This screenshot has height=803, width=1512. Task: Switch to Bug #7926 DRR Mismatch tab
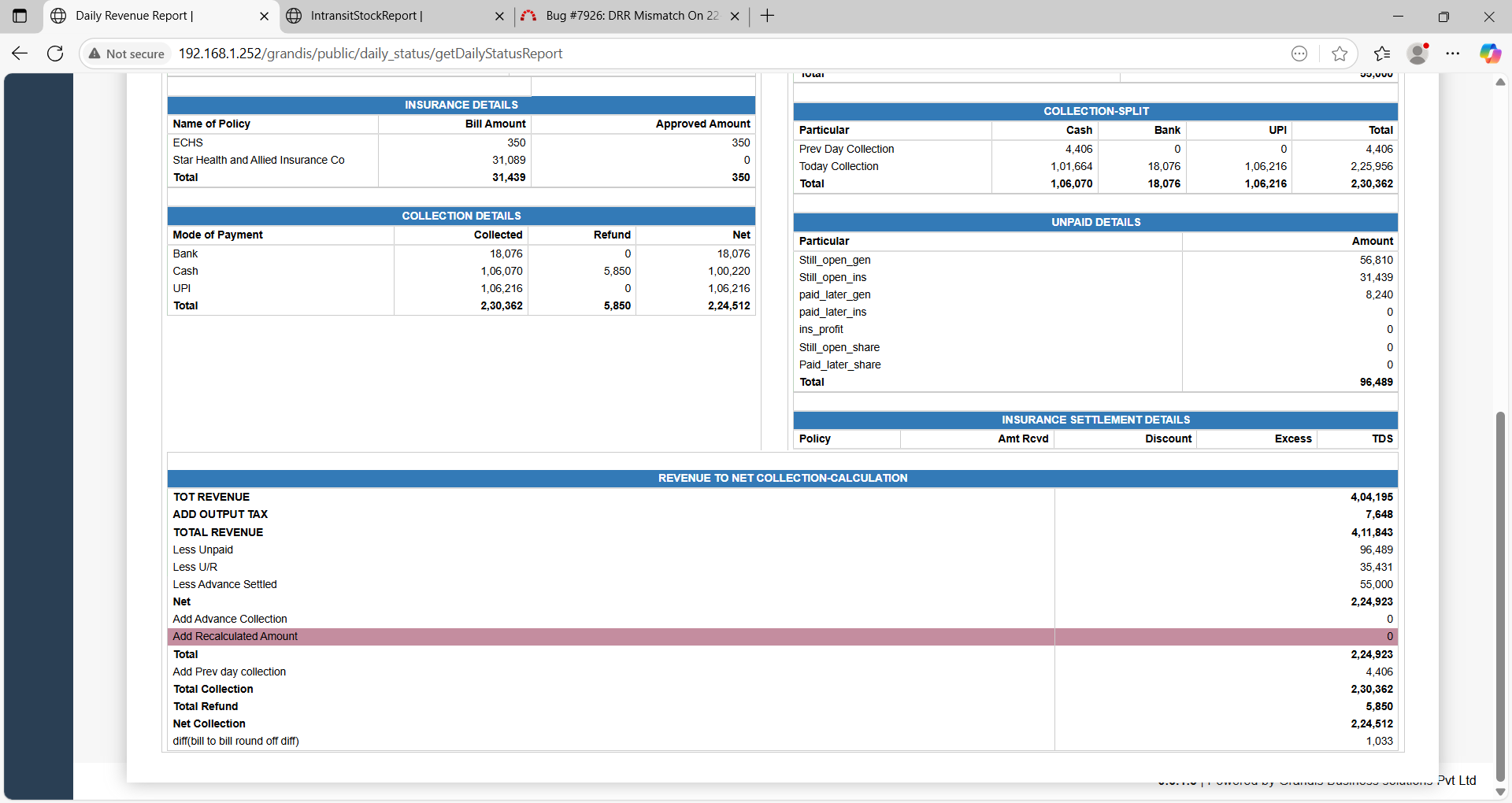(x=632, y=16)
